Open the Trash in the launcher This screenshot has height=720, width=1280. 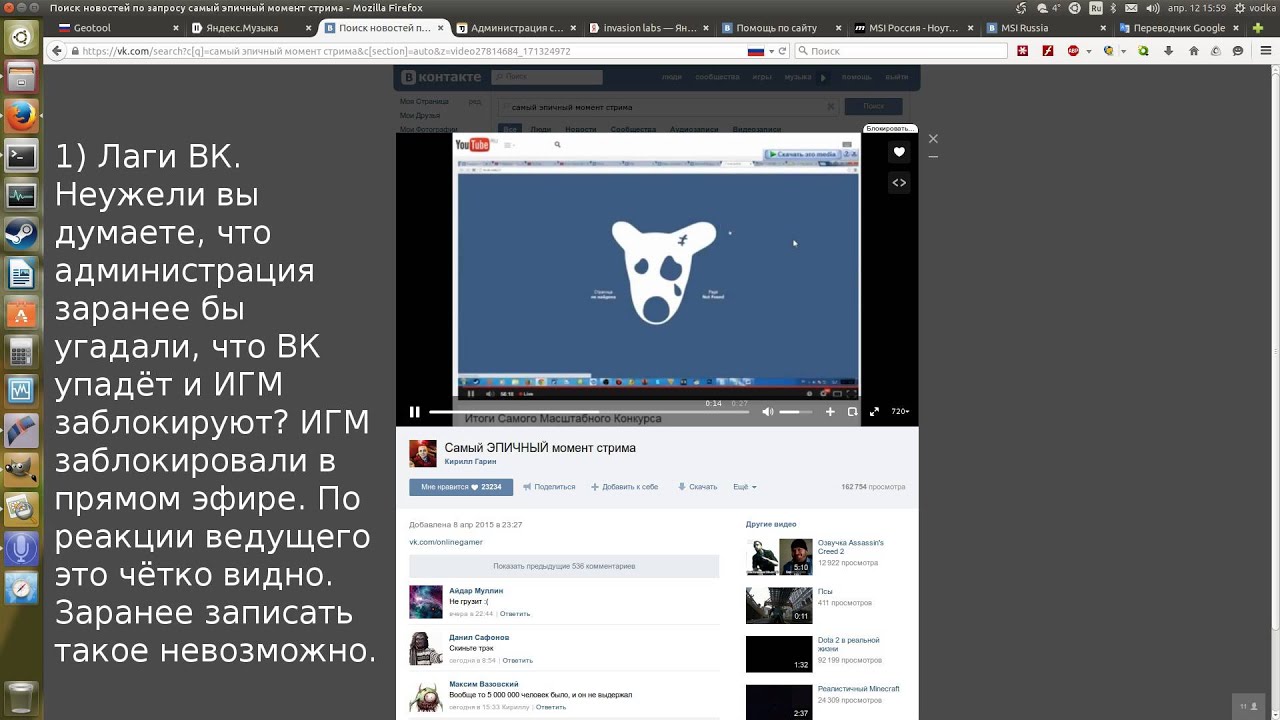[21, 698]
